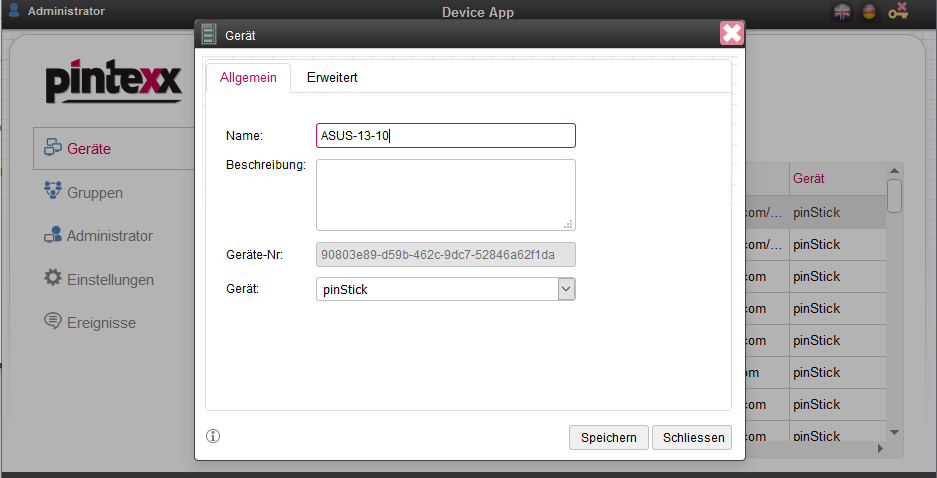Viewport: 937px width, 478px height.
Task: Switch language to German via flag icon
Action: [x=869, y=11]
